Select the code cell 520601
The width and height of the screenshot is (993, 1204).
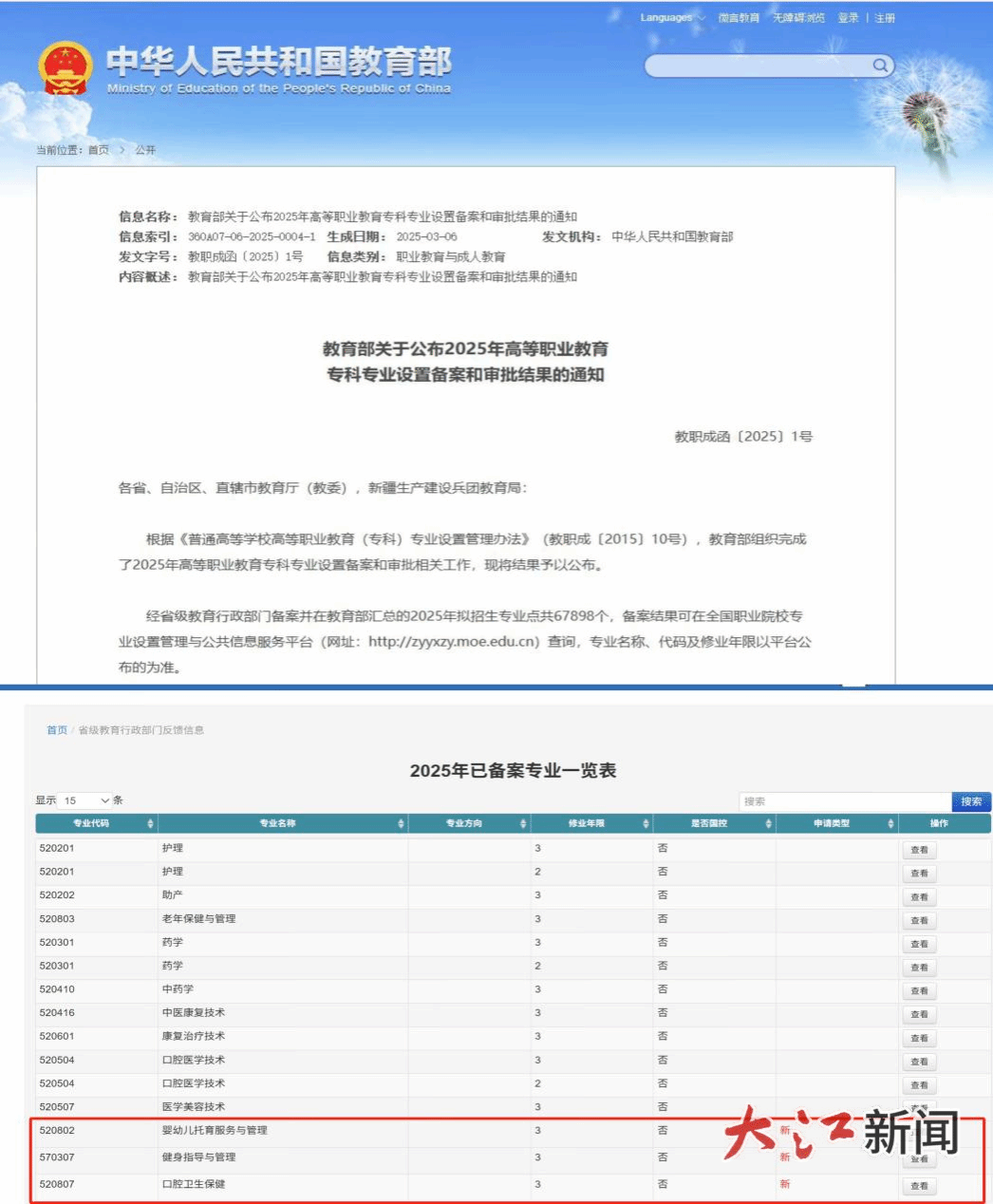pos(57,1036)
